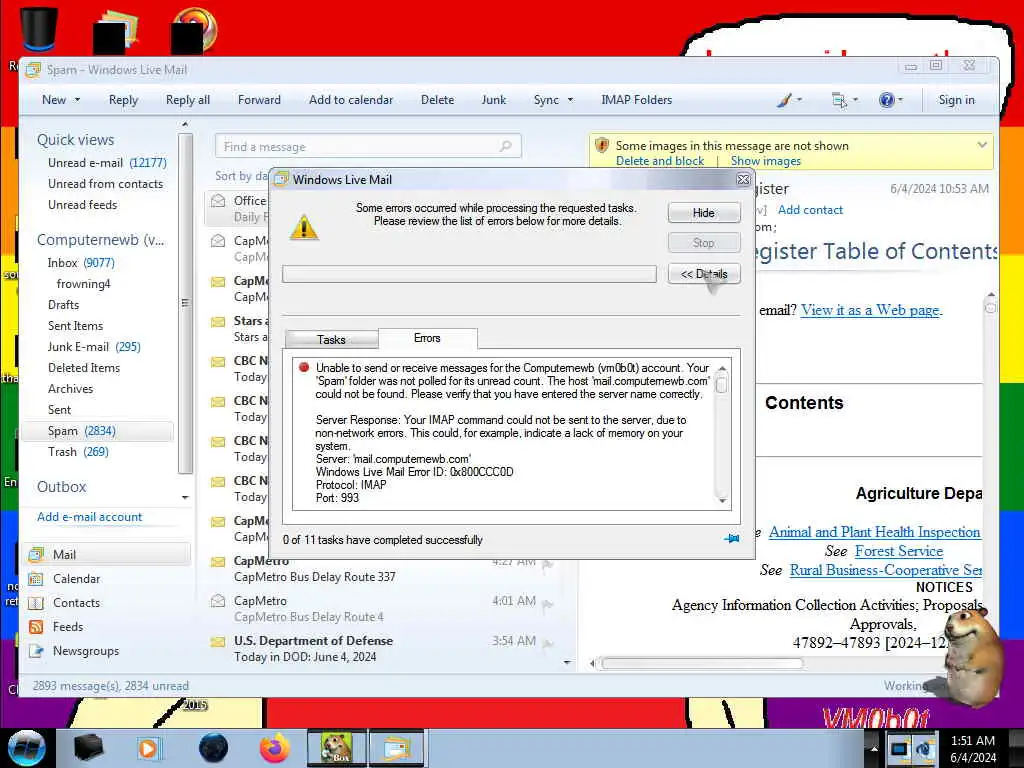Viewport: 1024px width, 768px height.
Task: Click Delete in the toolbar
Action: click(438, 100)
